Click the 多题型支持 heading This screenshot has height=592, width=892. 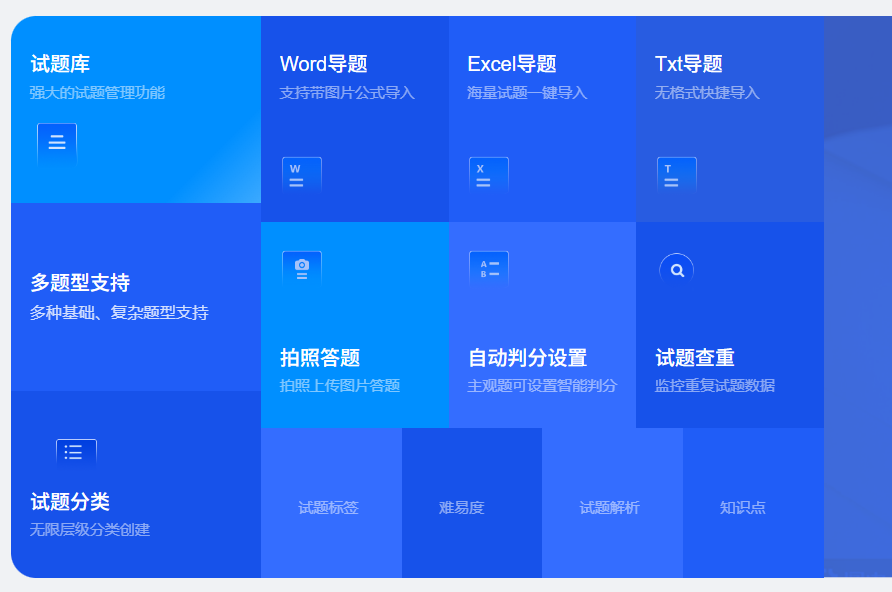pos(80,282)
